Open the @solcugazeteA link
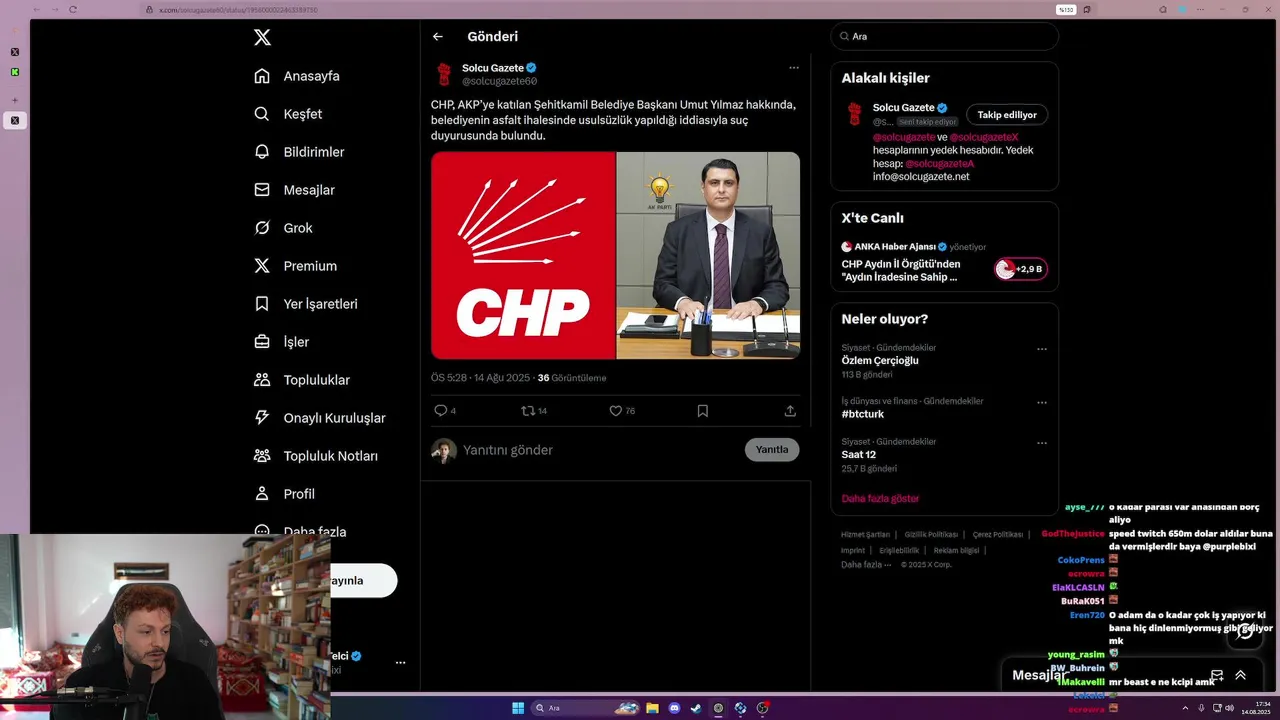The height and width of the screenshot is (720, 1280). point(939,163)
